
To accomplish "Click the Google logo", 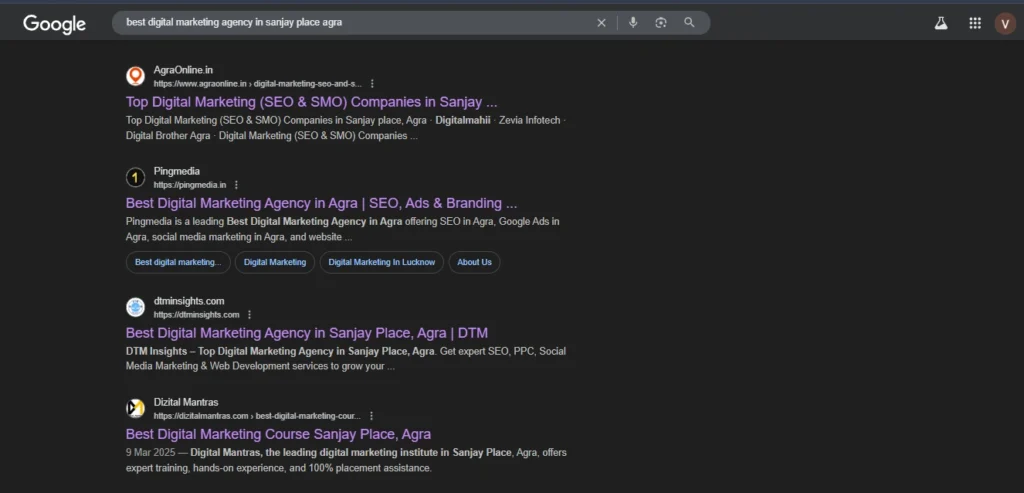I will tap(54, 24).
